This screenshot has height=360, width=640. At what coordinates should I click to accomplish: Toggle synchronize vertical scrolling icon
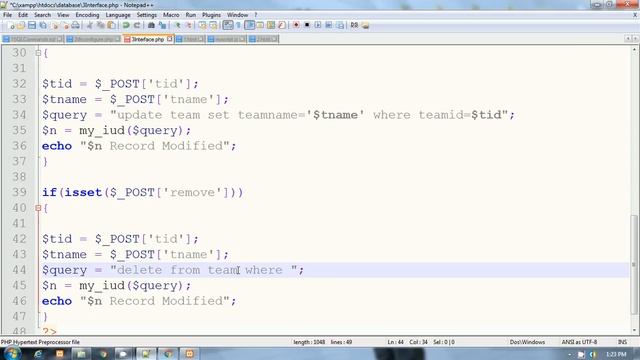pos(202,25)
